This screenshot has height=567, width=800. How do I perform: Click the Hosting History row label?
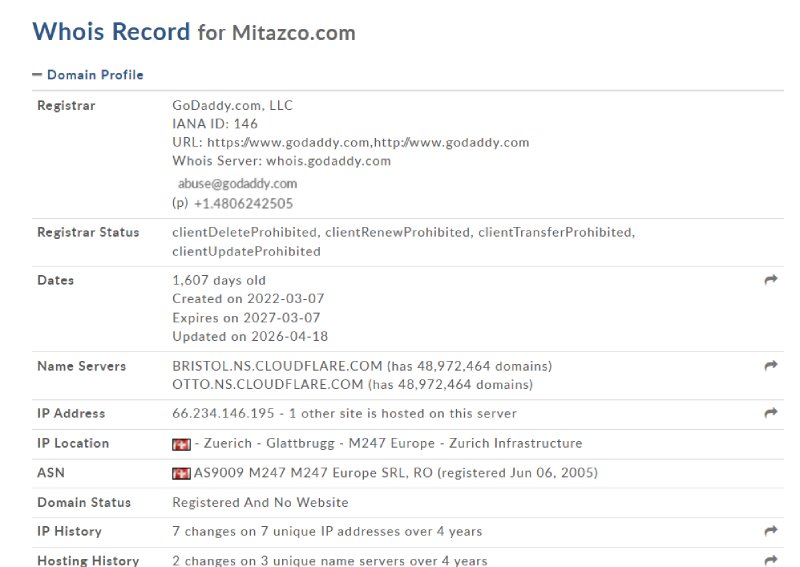coord(88,560)
